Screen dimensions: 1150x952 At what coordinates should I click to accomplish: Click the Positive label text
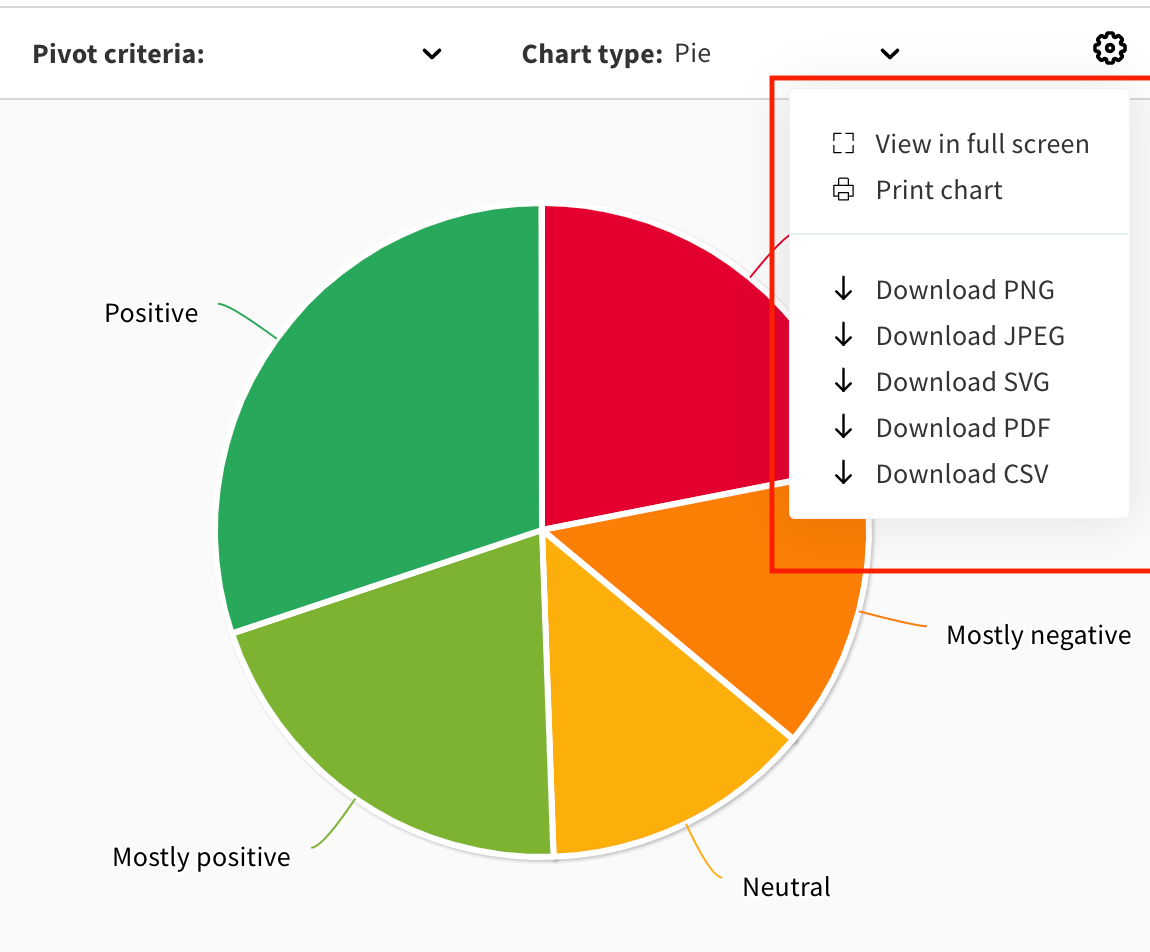(x=151, y=313)
